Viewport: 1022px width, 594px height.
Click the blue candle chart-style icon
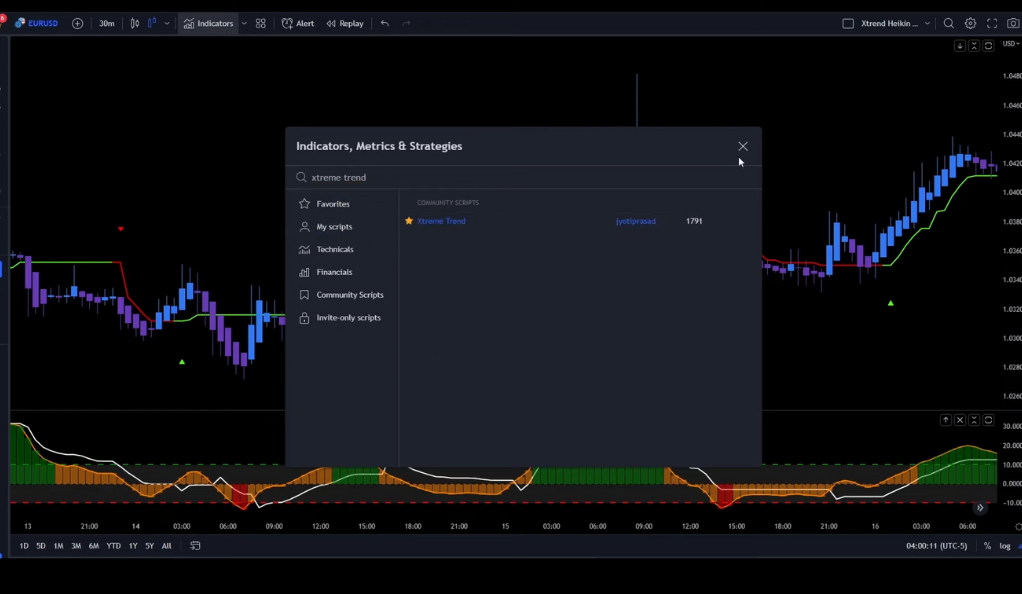[152, 23]
